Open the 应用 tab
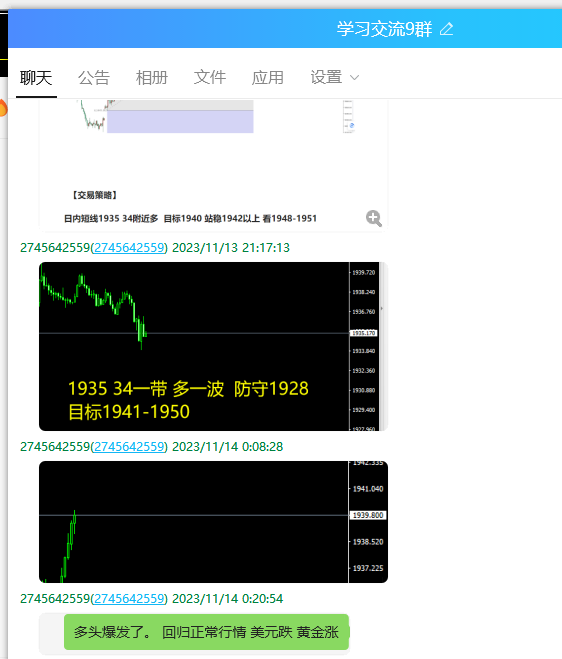Image resolution: width=562 pixels, height=659 pixels. tap(268, 78)
